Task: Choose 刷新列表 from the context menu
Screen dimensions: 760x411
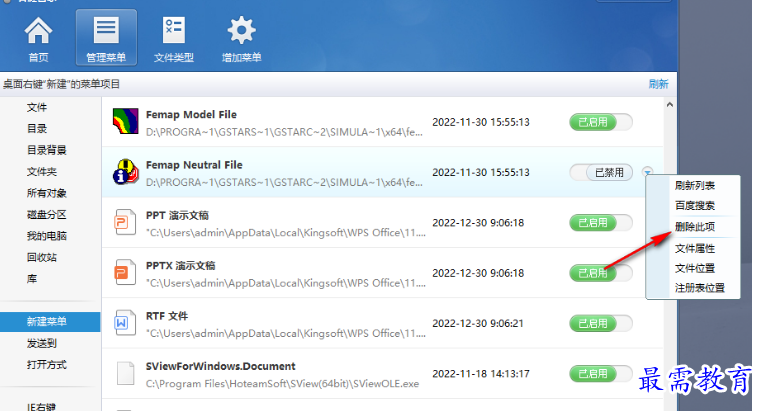Action: point(695,186)
